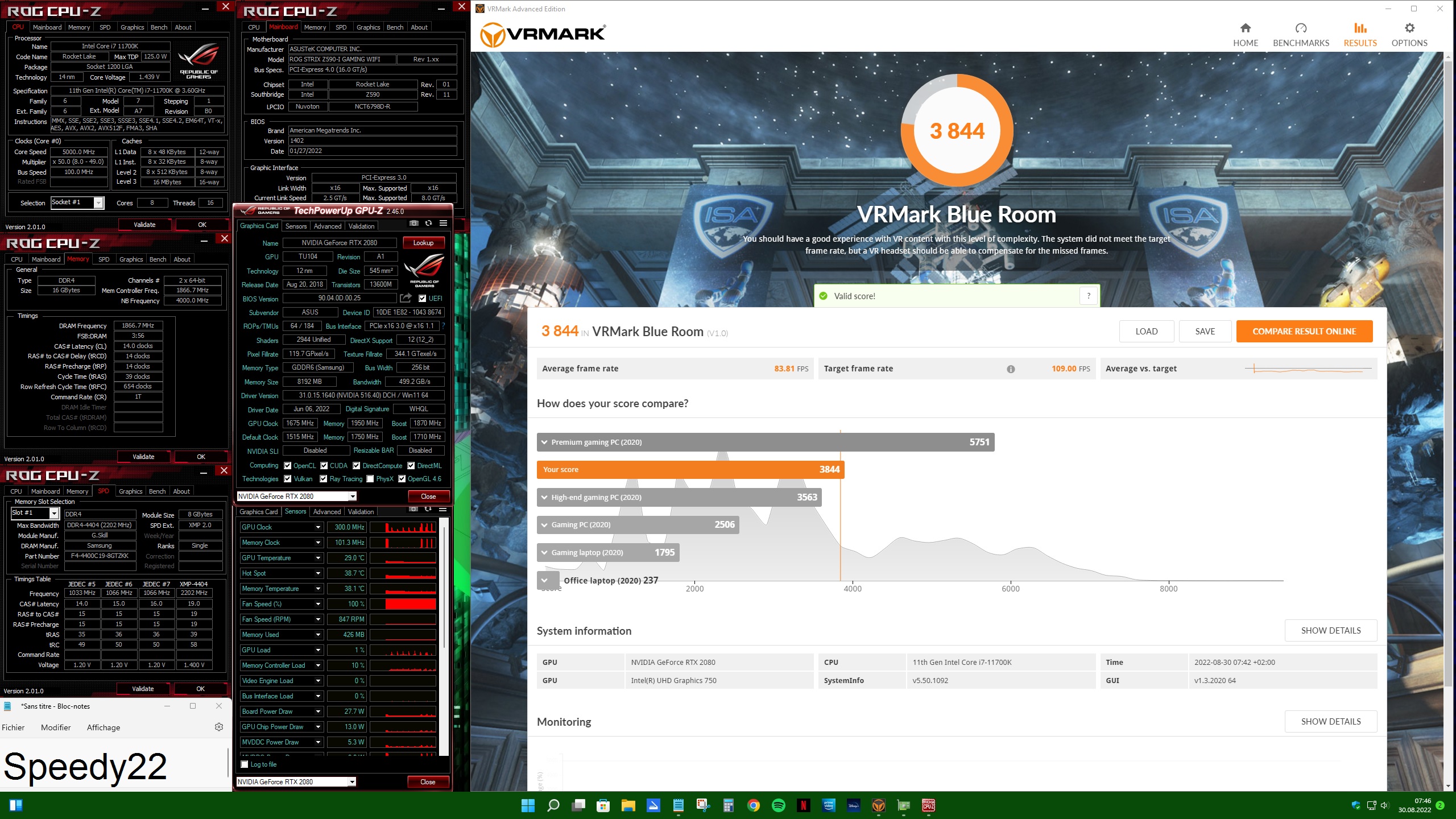Click BIOS share/export arrow icon in GPU-Z
This screenshot has height=819, width=1456.
point(406,298)
